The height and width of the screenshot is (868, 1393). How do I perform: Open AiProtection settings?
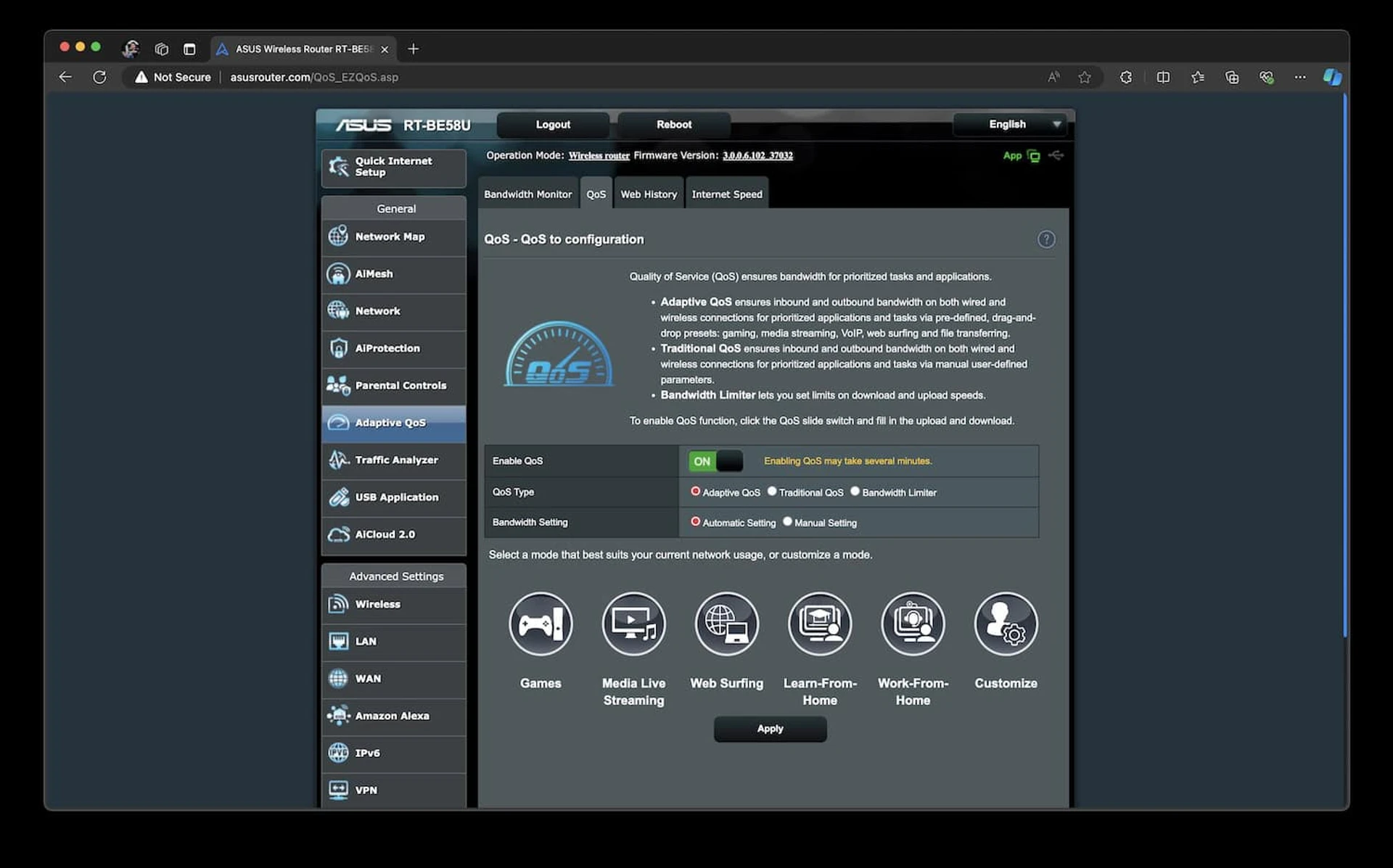pyautogui.click(x=393, y=349)
